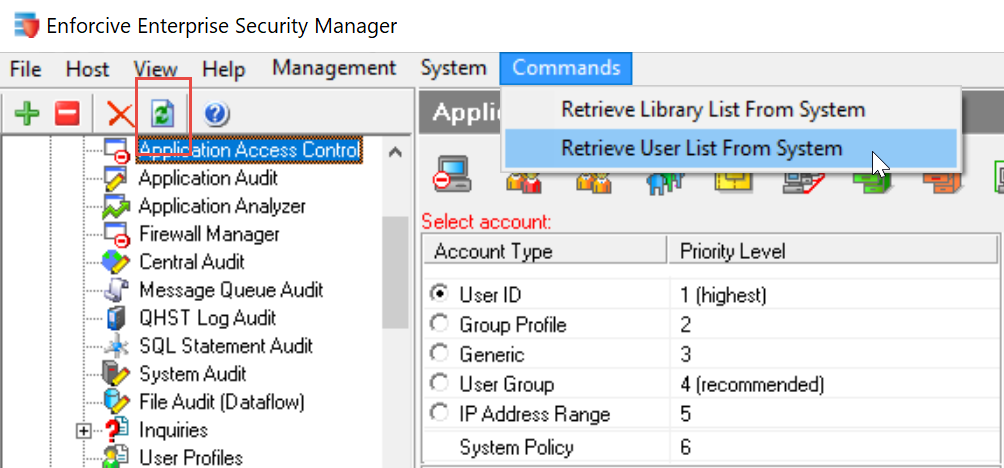Open the Host menu
This screenshot has width=1004, height=468.
(x=88, y=69)
